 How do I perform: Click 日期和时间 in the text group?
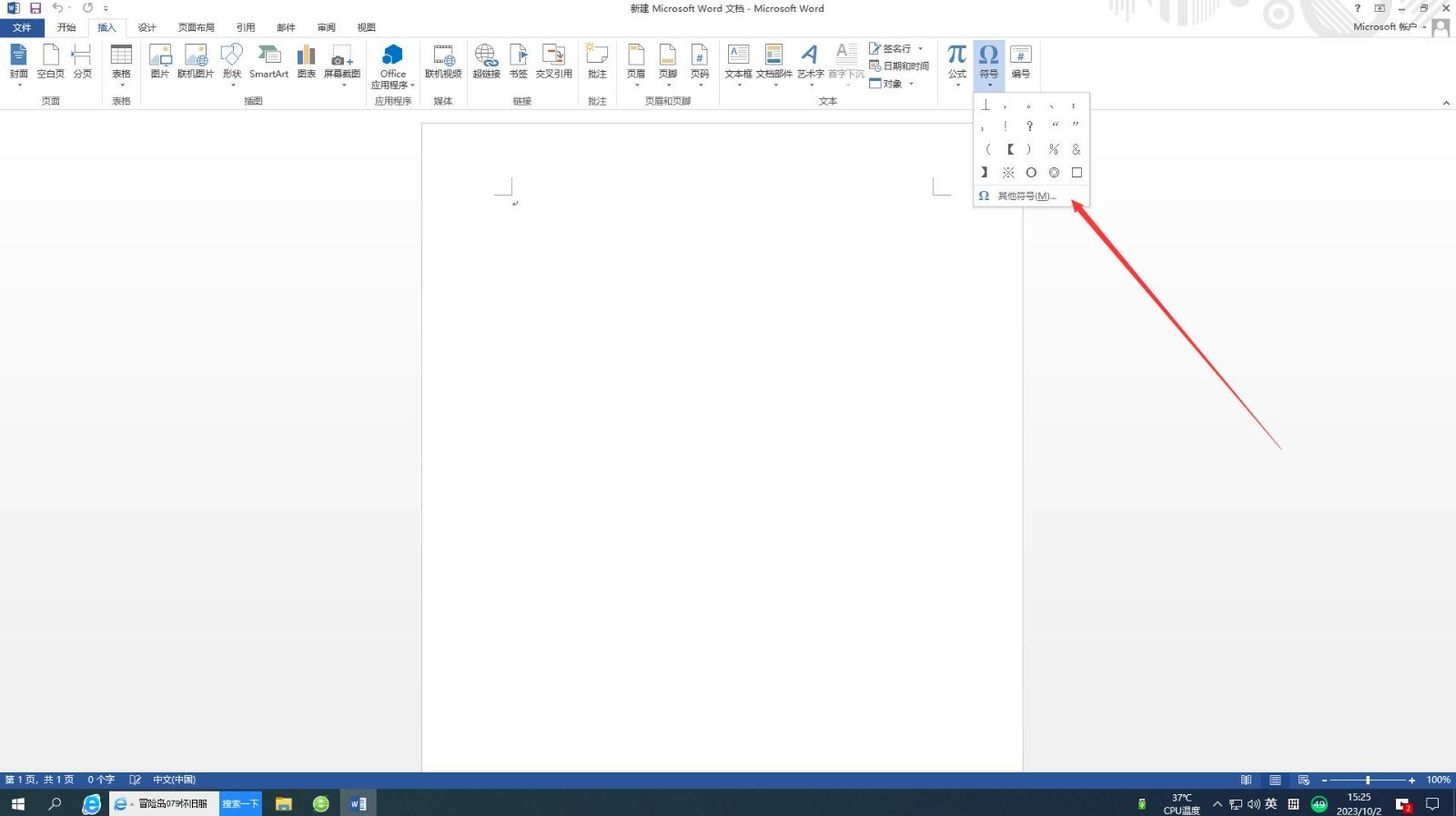click(x=900, y=66)
